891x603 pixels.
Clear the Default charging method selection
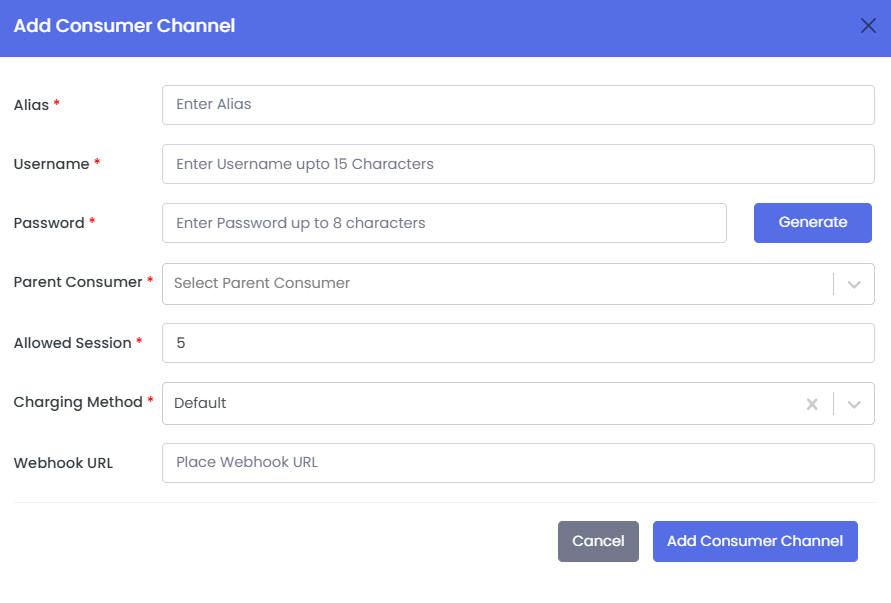click(x=812, y=404)
